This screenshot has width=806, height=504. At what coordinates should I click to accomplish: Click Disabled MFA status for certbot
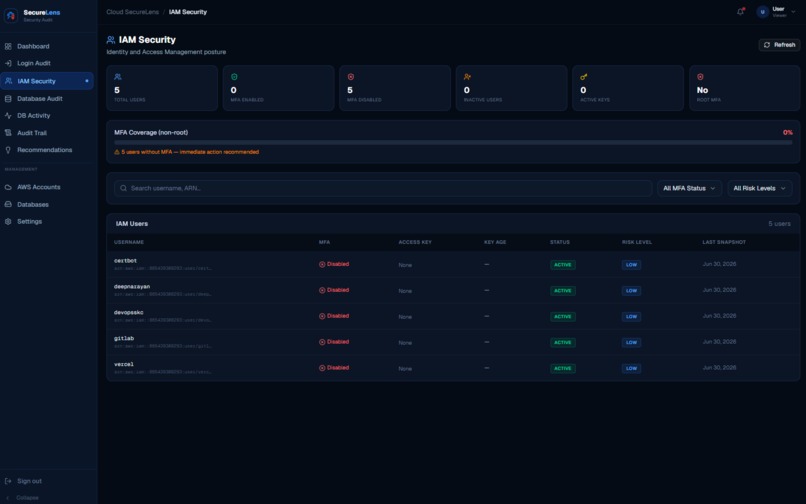coord(334,264)
